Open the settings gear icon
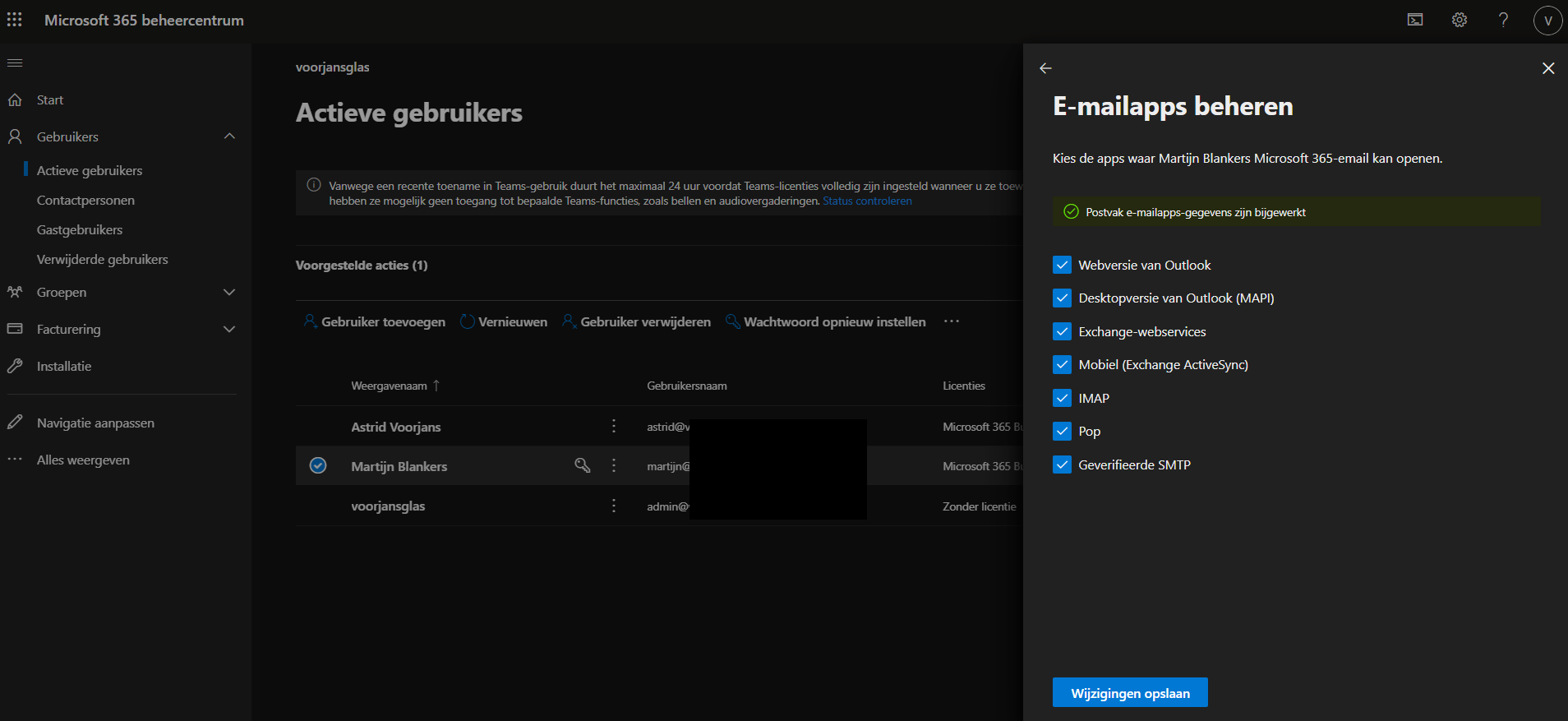This screenshot has height=721, width=1568. point(1460,20)
